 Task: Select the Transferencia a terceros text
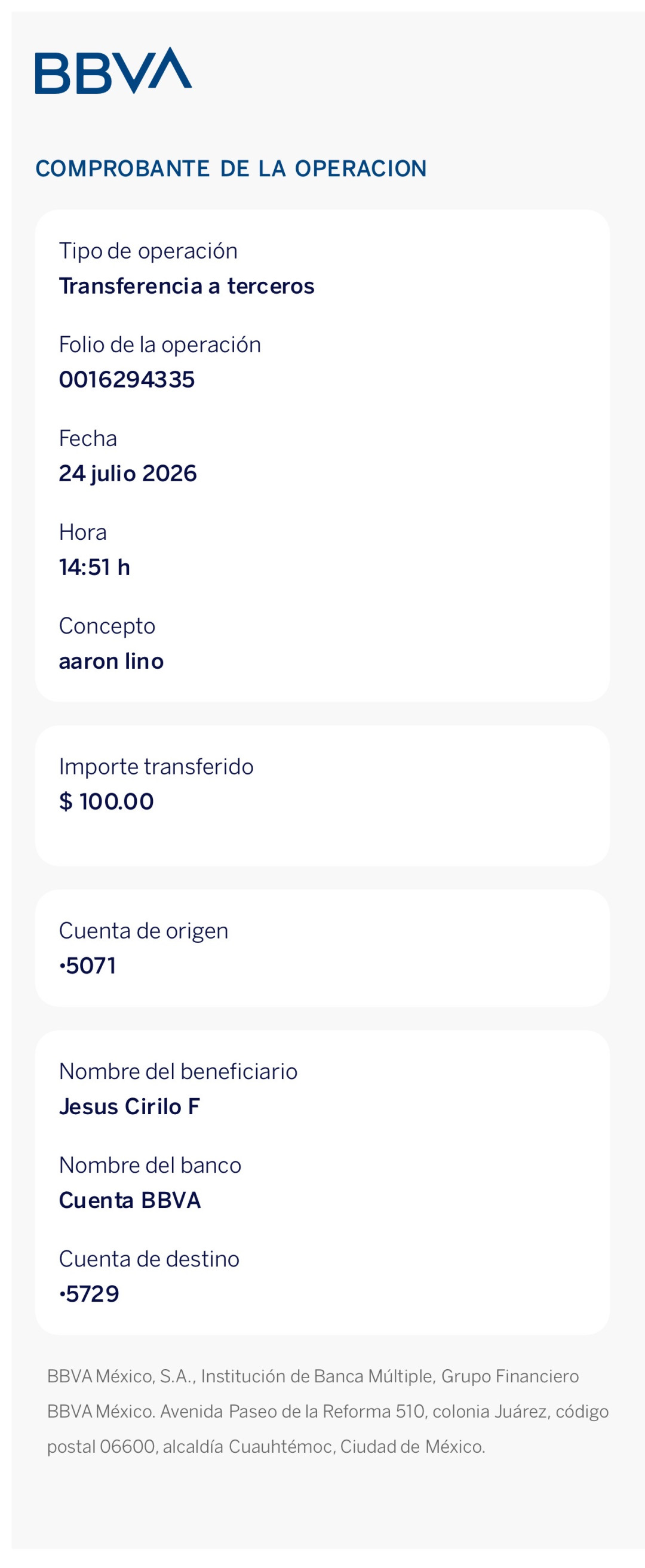186,286
